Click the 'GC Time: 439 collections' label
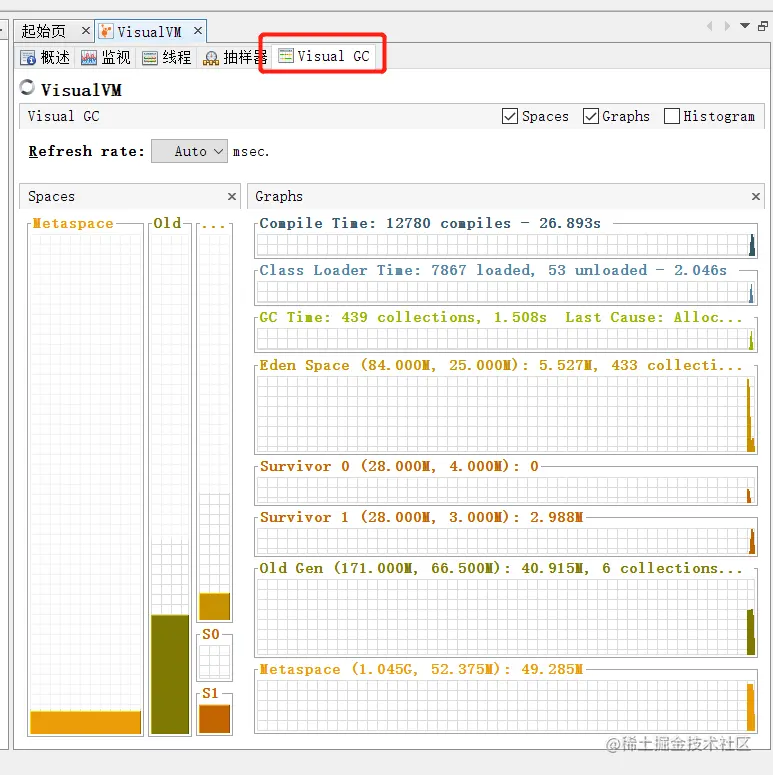This screenshot has width=773, height=775. click(x=501, y=317)
